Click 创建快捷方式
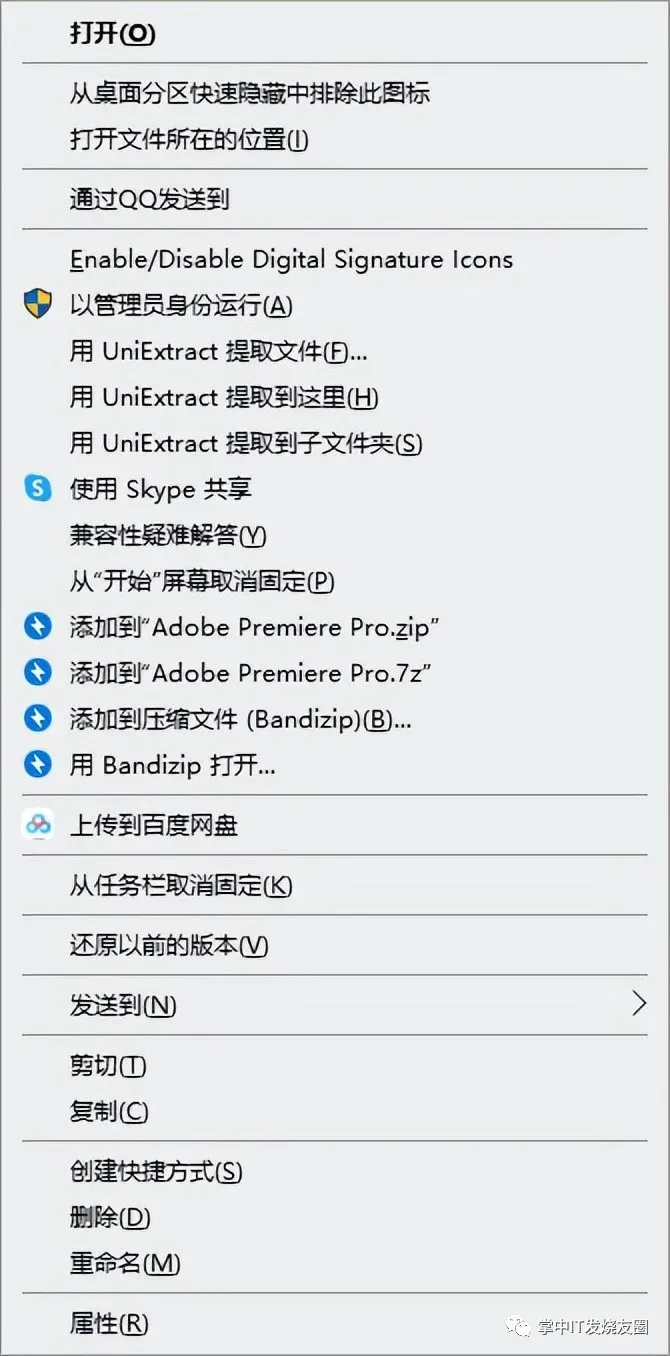Image resolution: width=670 pixels, height=1356 pixels. 156,1171
